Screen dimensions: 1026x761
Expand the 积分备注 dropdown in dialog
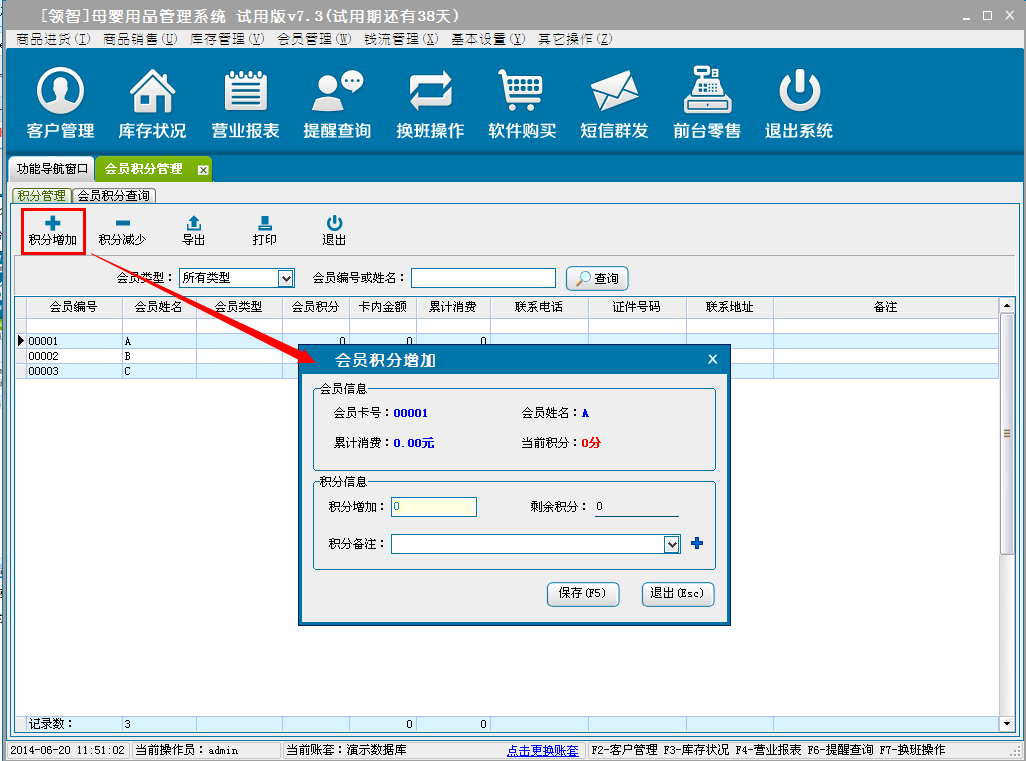(x=672, y=544)
